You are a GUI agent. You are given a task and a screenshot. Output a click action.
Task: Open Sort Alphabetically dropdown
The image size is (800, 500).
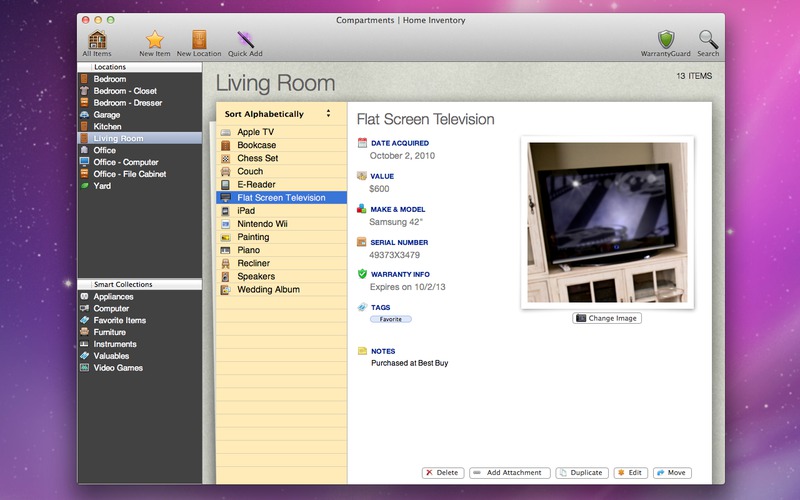point(278,114)
